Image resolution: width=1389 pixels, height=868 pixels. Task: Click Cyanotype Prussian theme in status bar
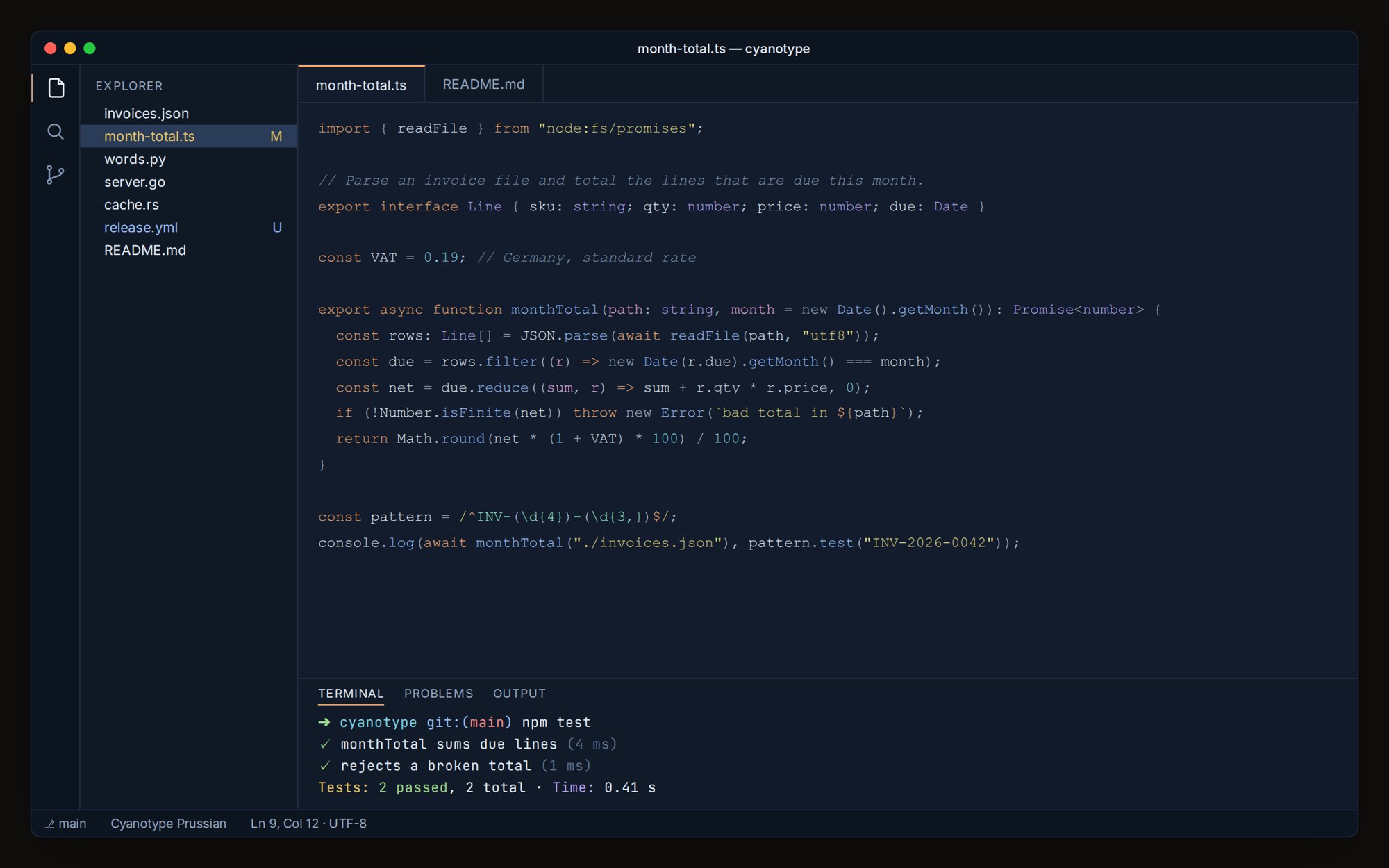tap(169, 824)
